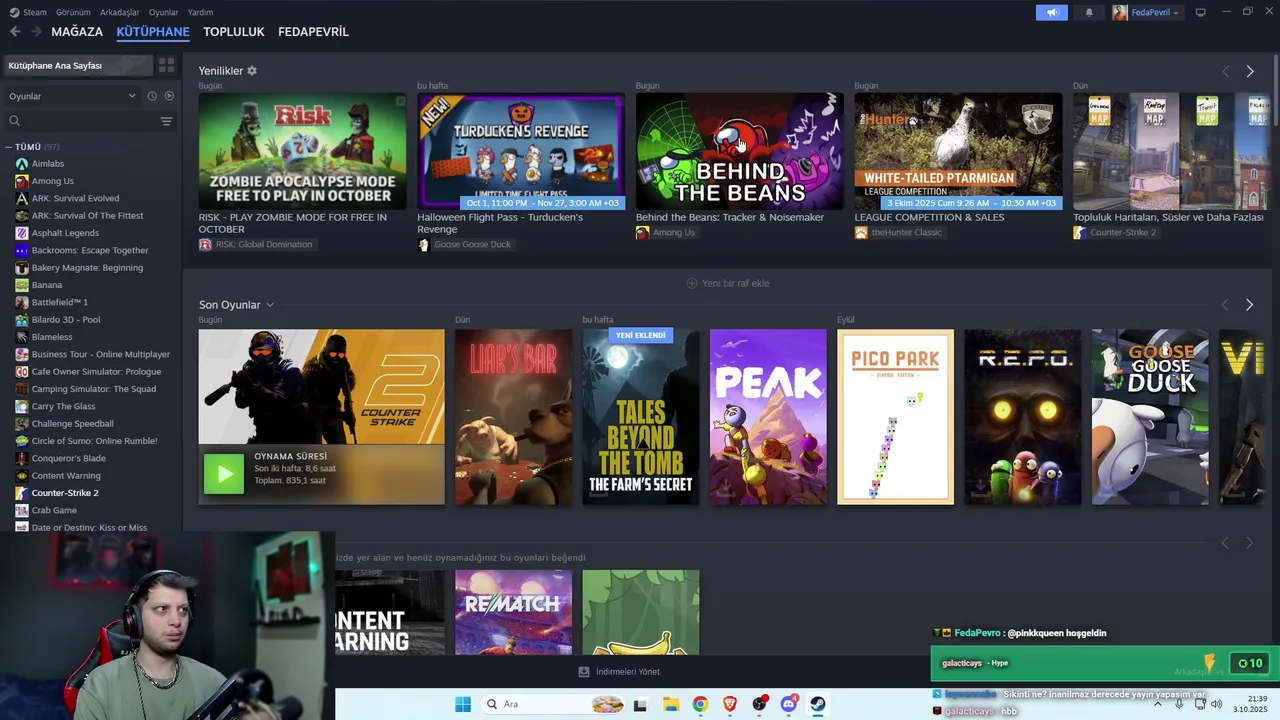The image size is (1280, 720).
Task: Open Behind the Beans news card
Action: 740,152
